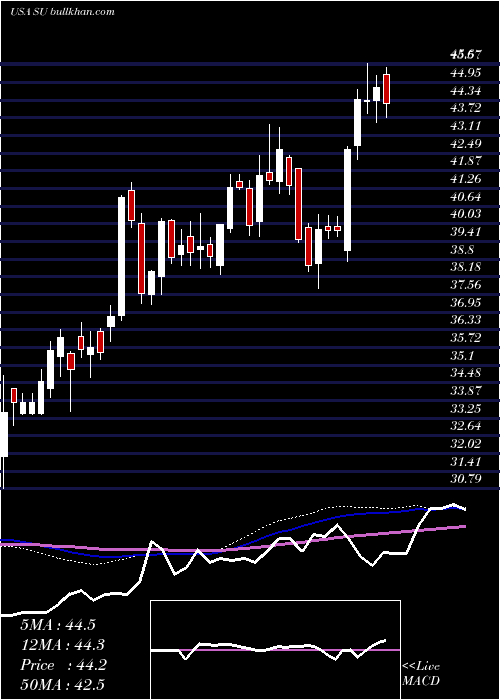Click the 36.33 price axis label
Screen dimensions: 500x700
(466, 320)
